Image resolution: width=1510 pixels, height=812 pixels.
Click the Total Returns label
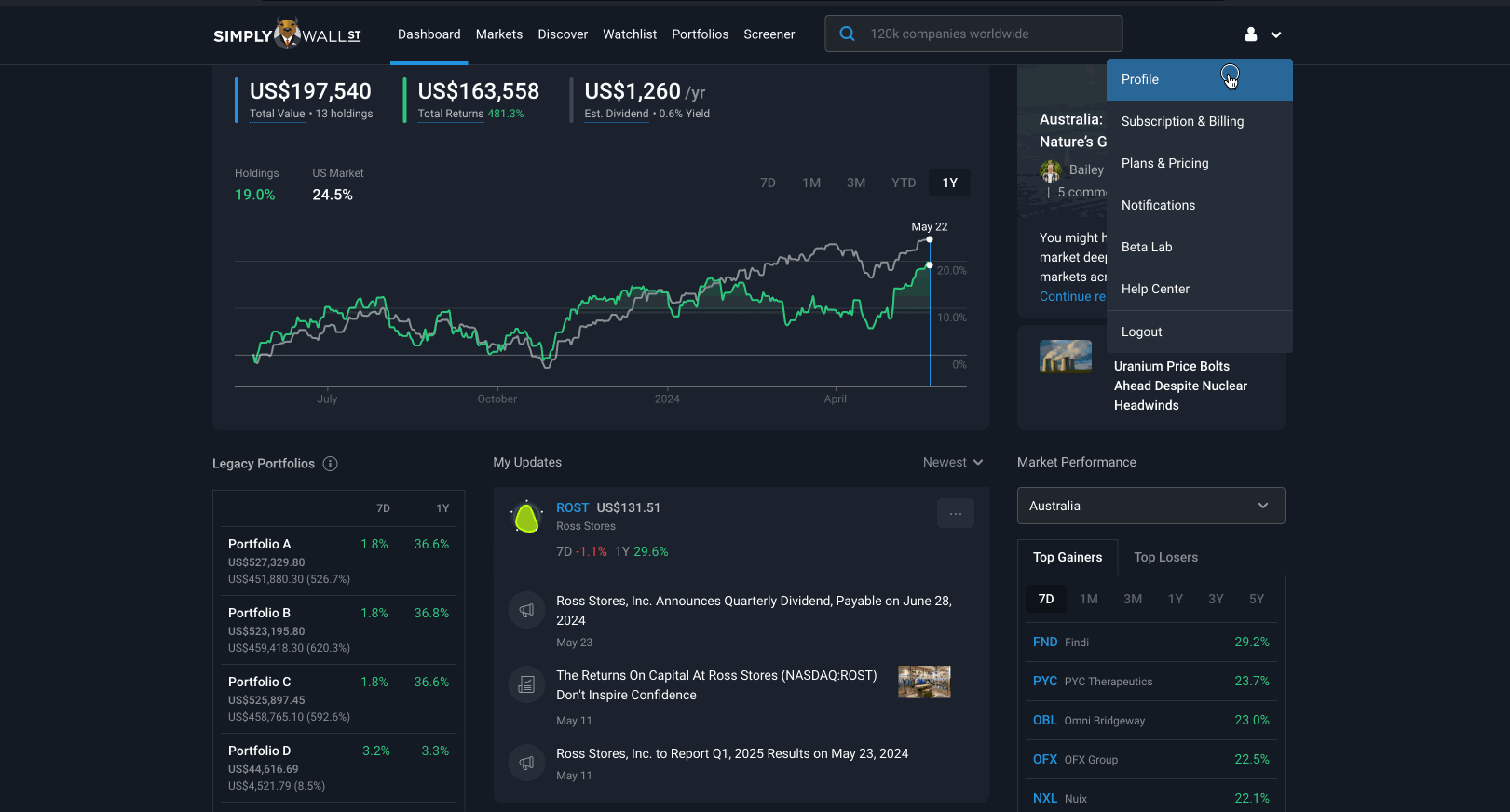pos(451,114)
